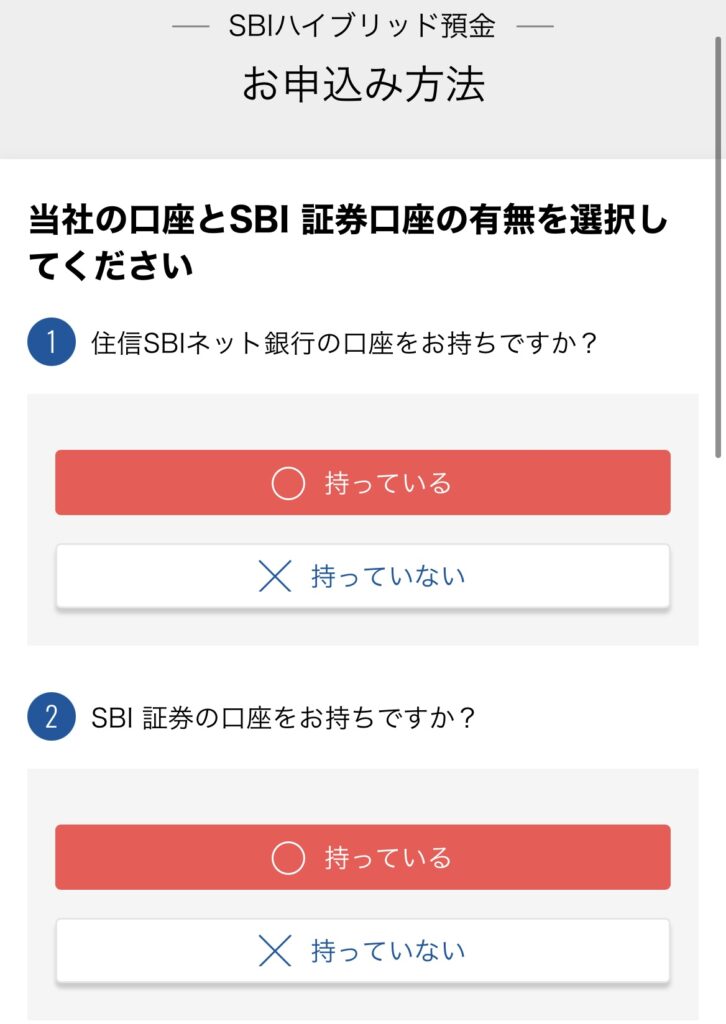Choose 持っていない for SBI証券 account question
Image resolution: width=726 pixels, height=1024 pixels.
pos(362,950)
